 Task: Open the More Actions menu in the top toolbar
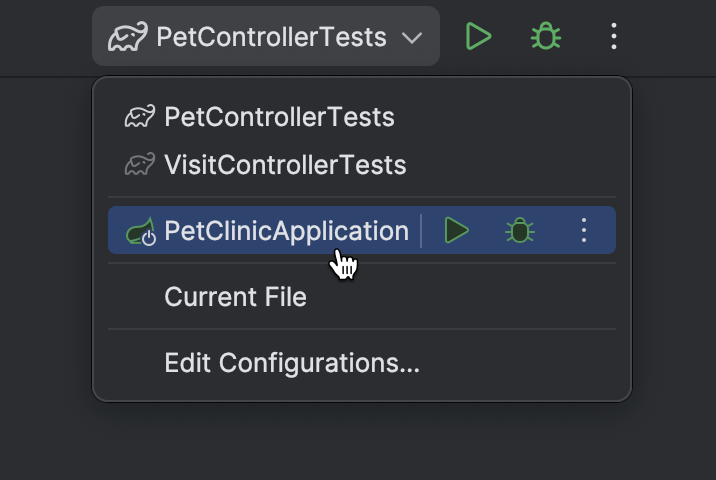[614, 37]
